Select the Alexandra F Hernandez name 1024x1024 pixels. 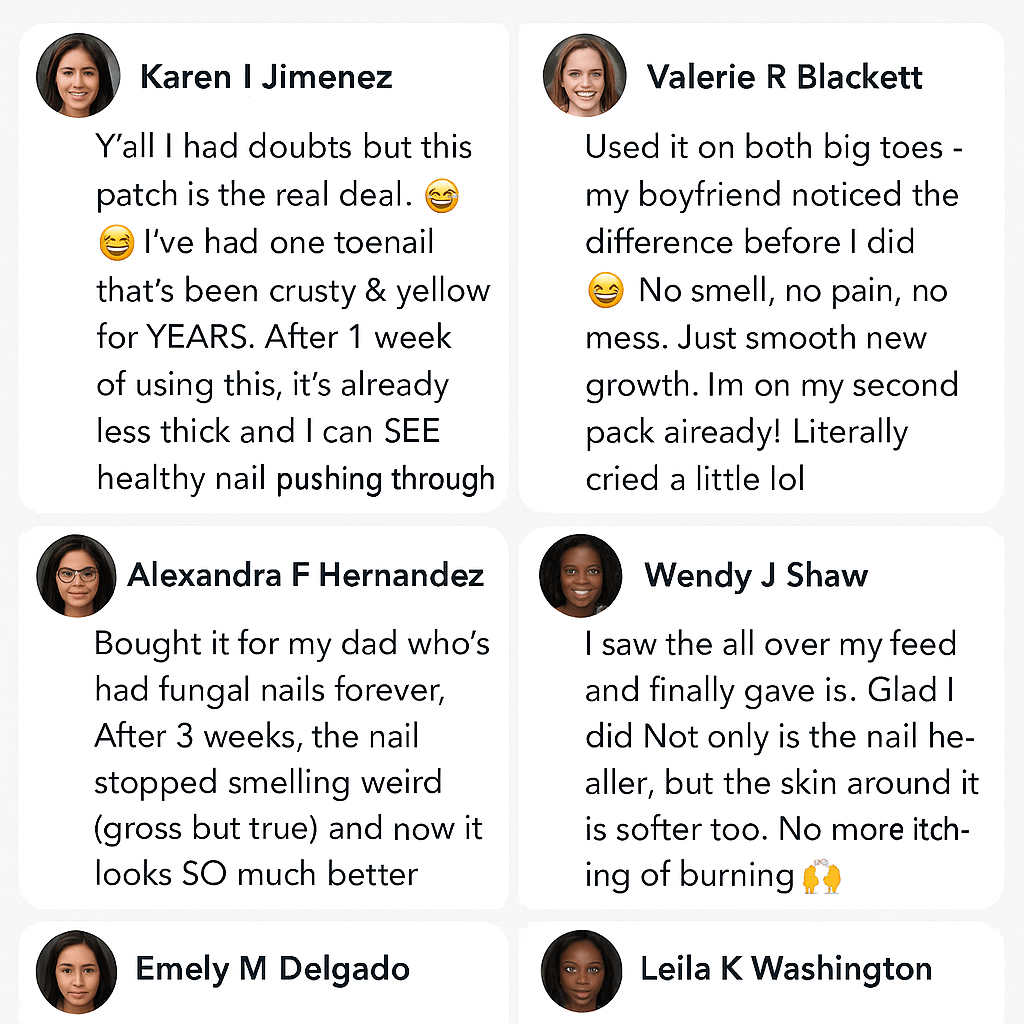pyautogui.click(x=305, y=575)
